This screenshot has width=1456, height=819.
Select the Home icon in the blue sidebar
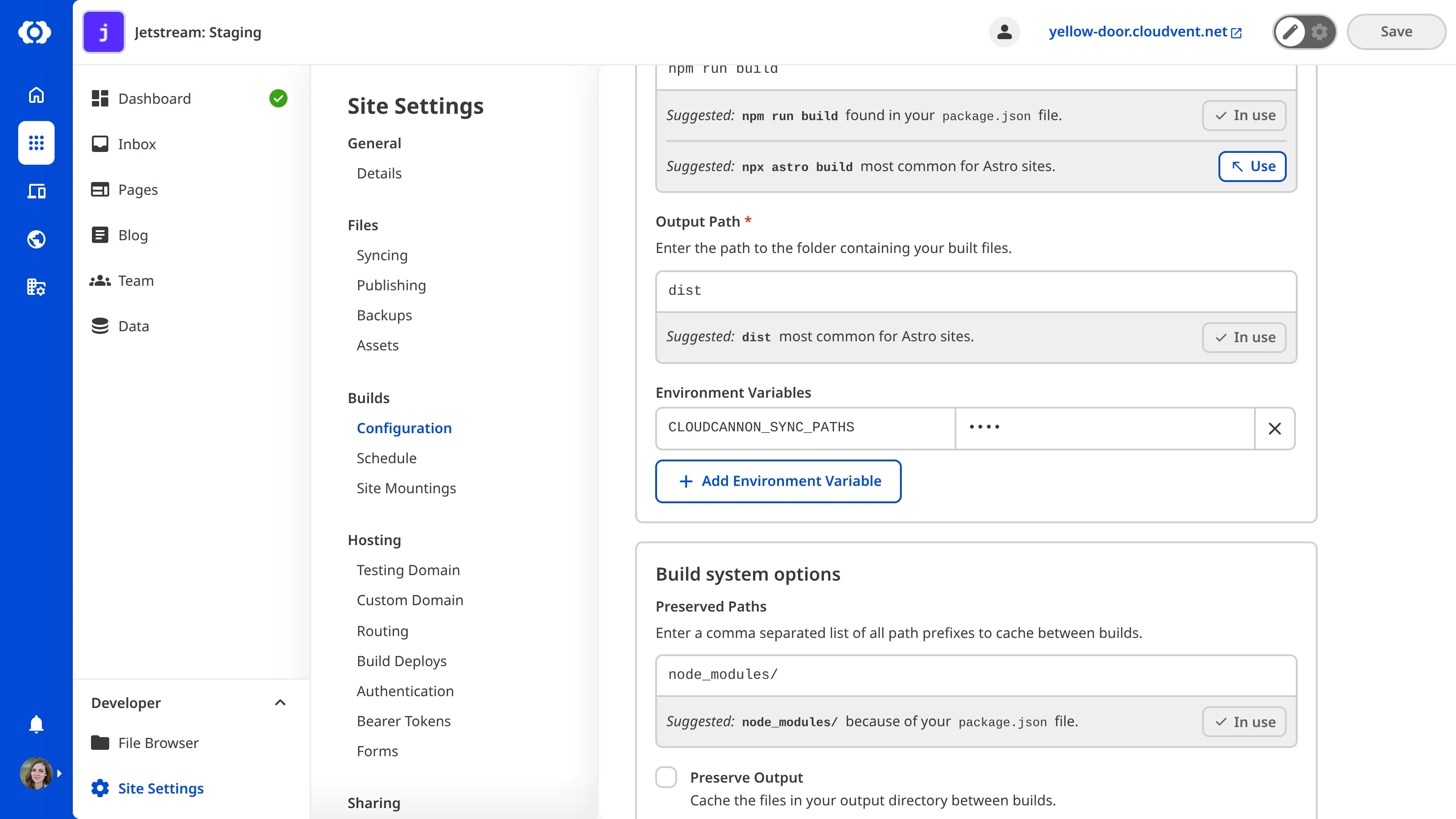(x=35, y=95)
